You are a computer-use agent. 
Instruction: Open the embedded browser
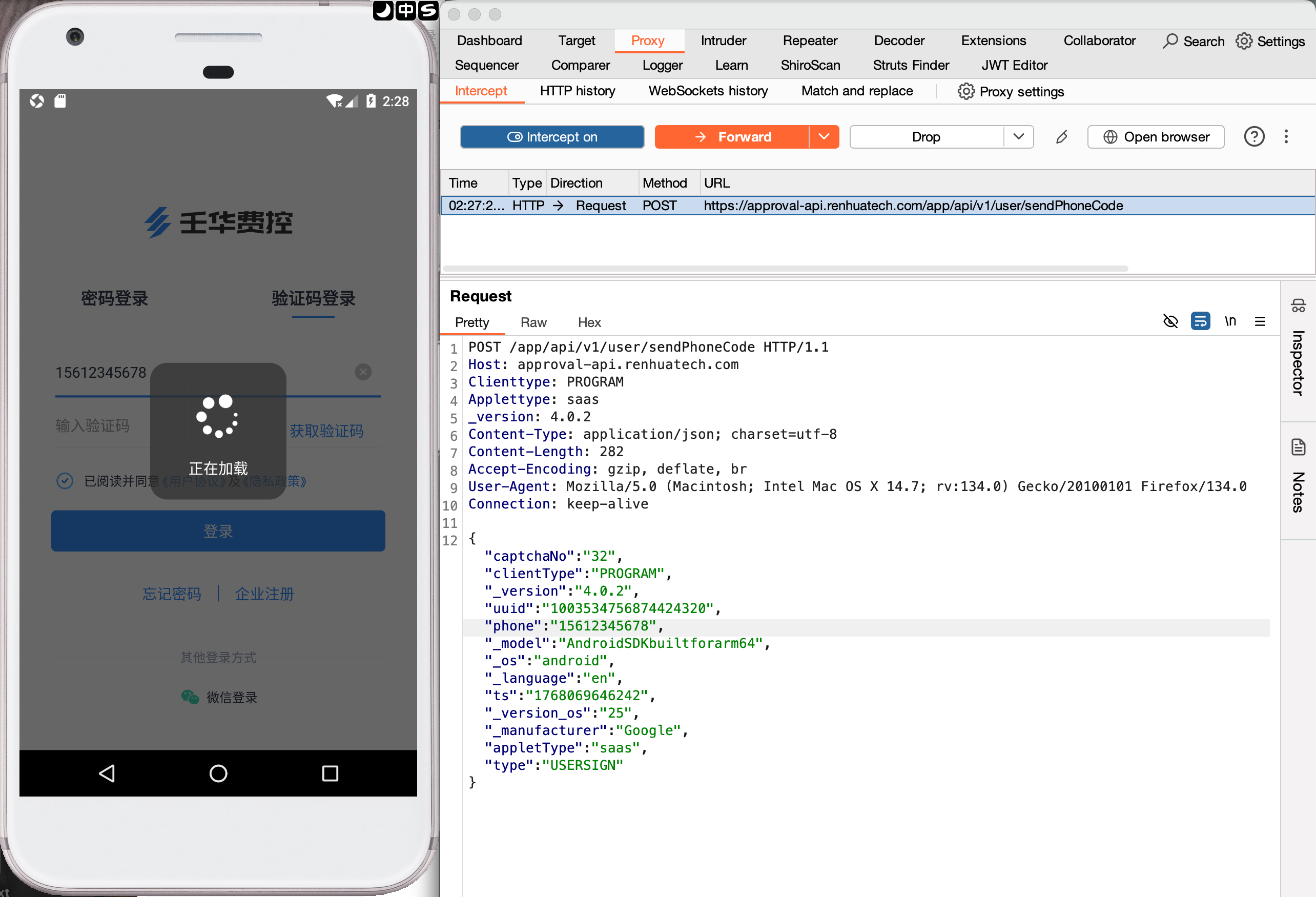[1156, 137]
